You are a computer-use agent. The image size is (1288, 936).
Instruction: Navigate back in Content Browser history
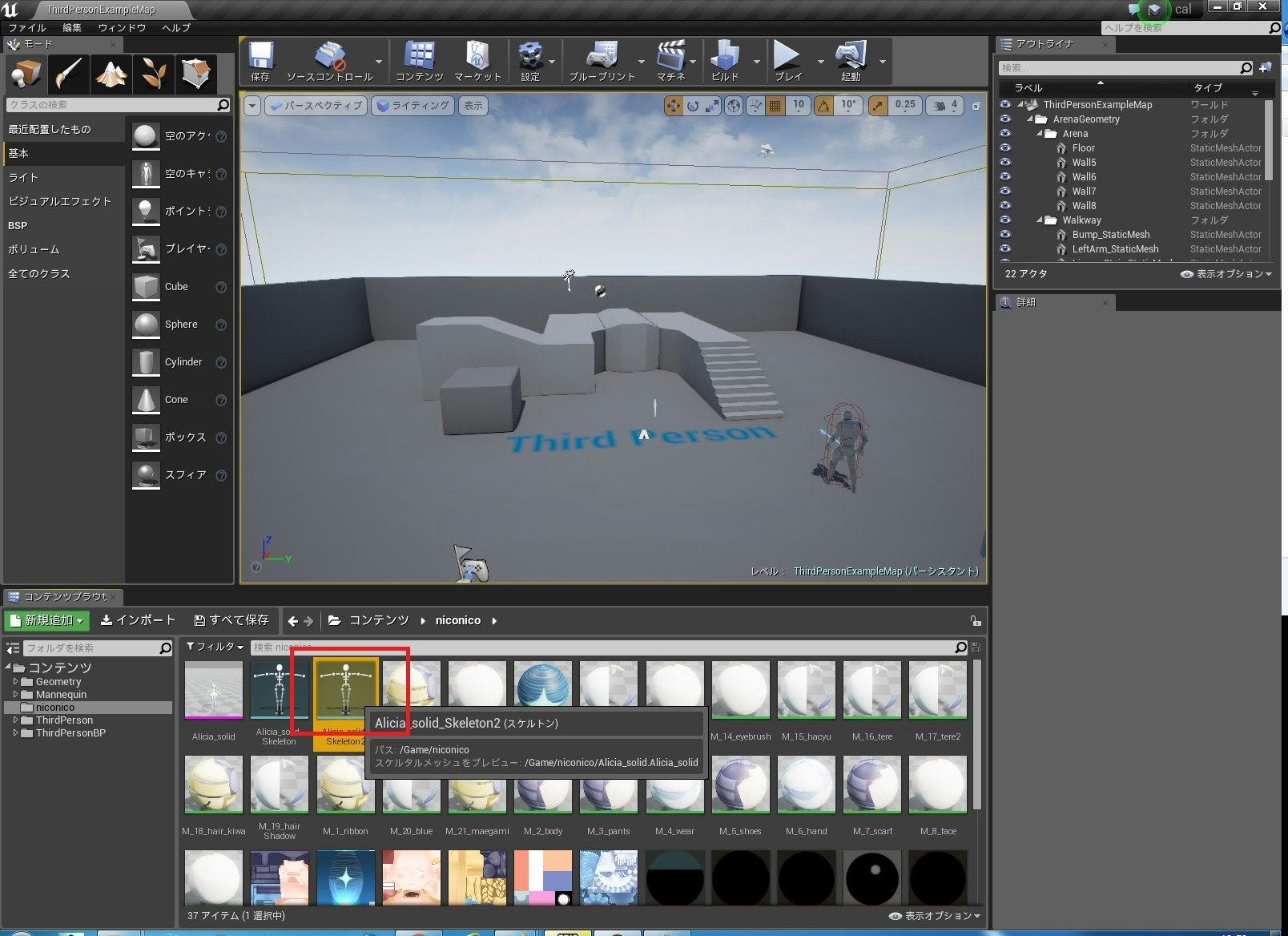tap(293, 621)
